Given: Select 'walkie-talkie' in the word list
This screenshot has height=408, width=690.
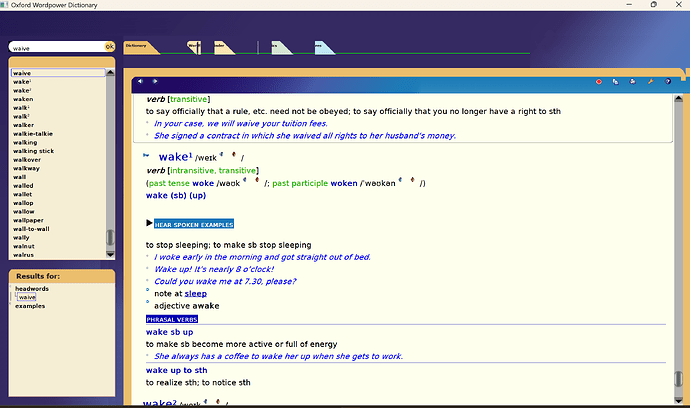Looking at the screenshot, I should coord(33,134).
